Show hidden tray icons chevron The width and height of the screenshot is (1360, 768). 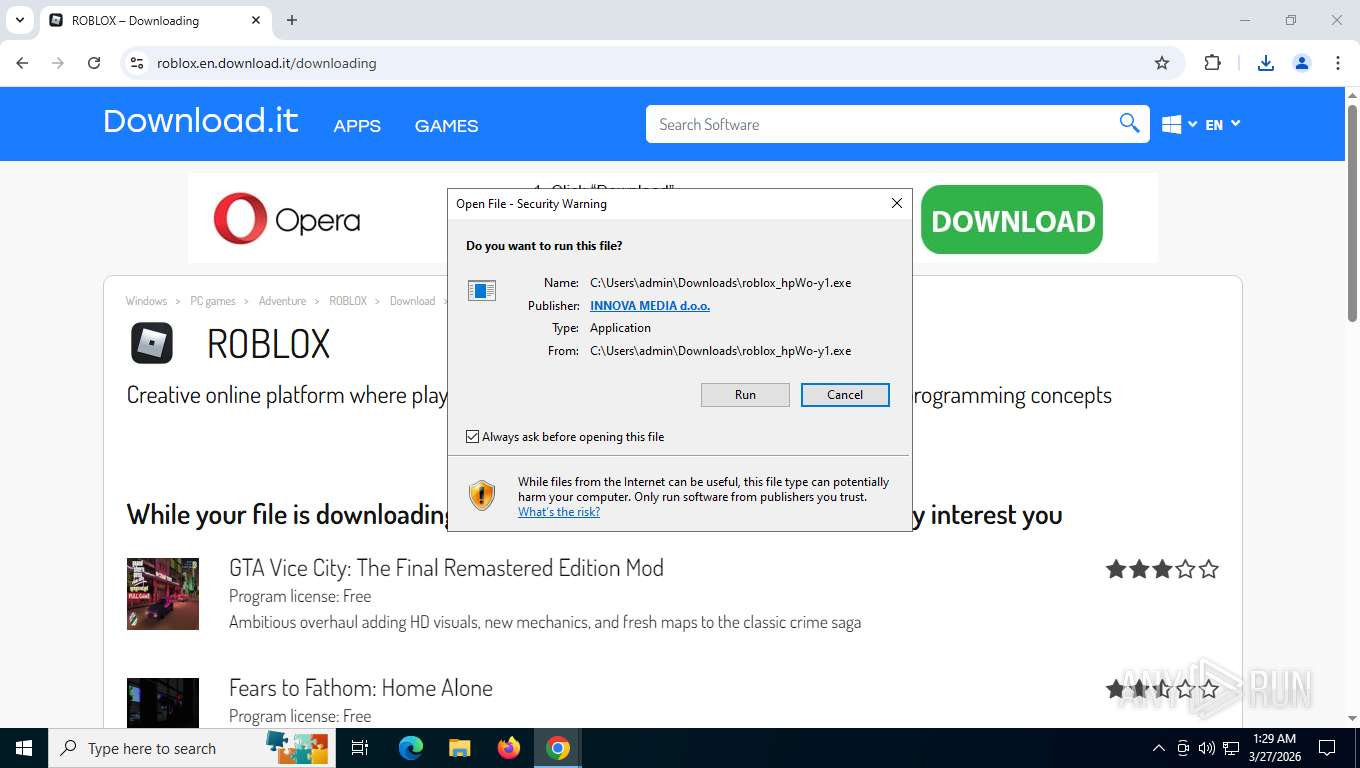(1158, 748)
